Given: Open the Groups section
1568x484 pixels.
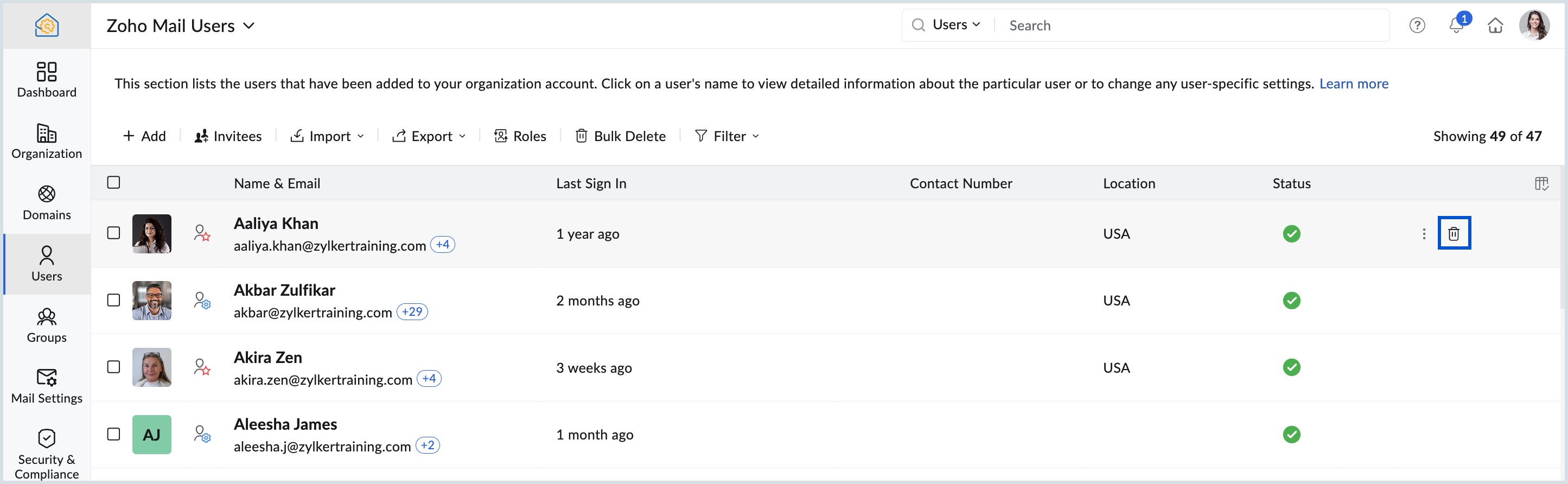Looking at the screenshot, I should tap(47, 325).
